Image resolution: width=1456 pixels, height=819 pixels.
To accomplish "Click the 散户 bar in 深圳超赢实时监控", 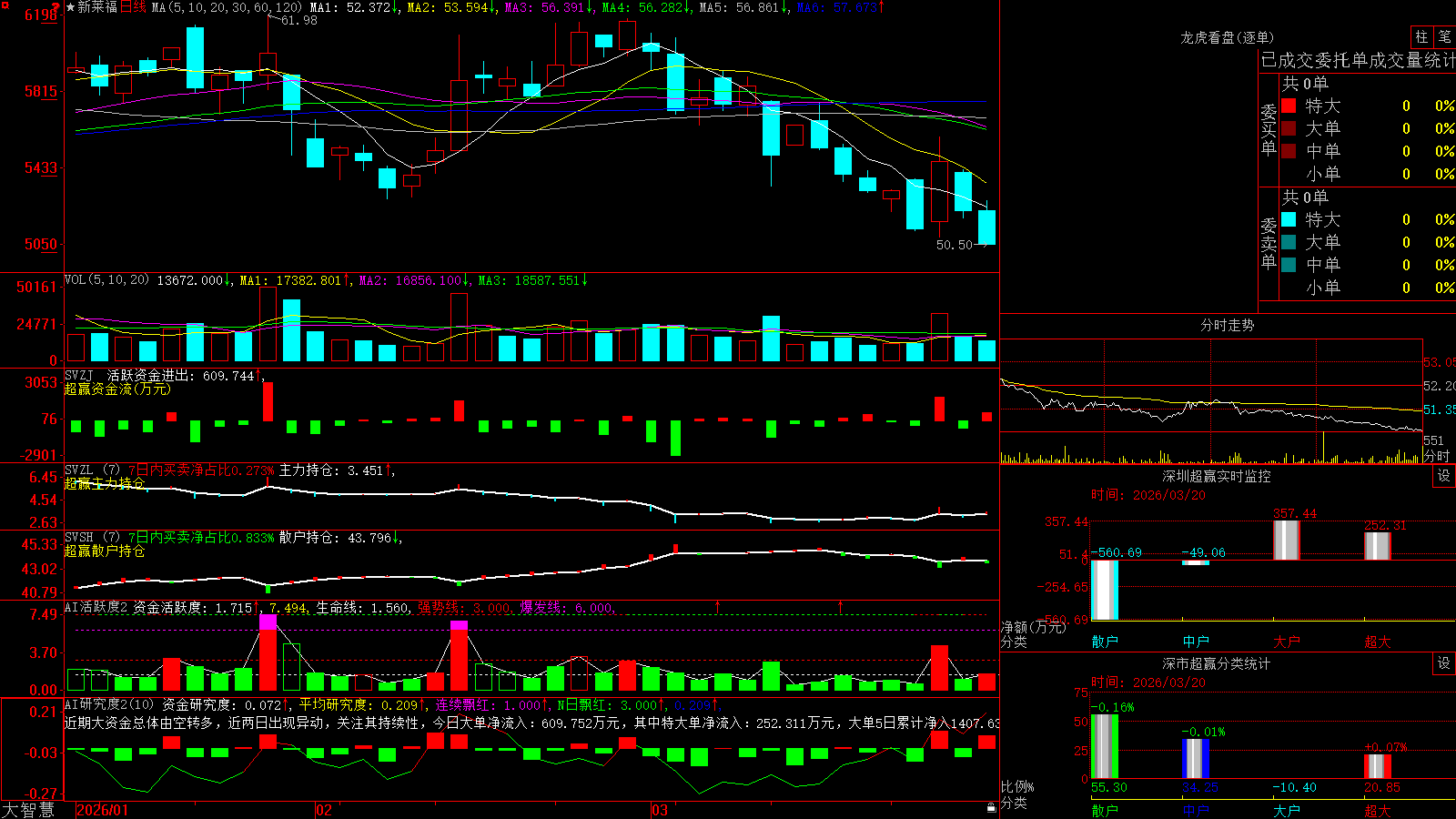I will click(x=1104, y=590).
